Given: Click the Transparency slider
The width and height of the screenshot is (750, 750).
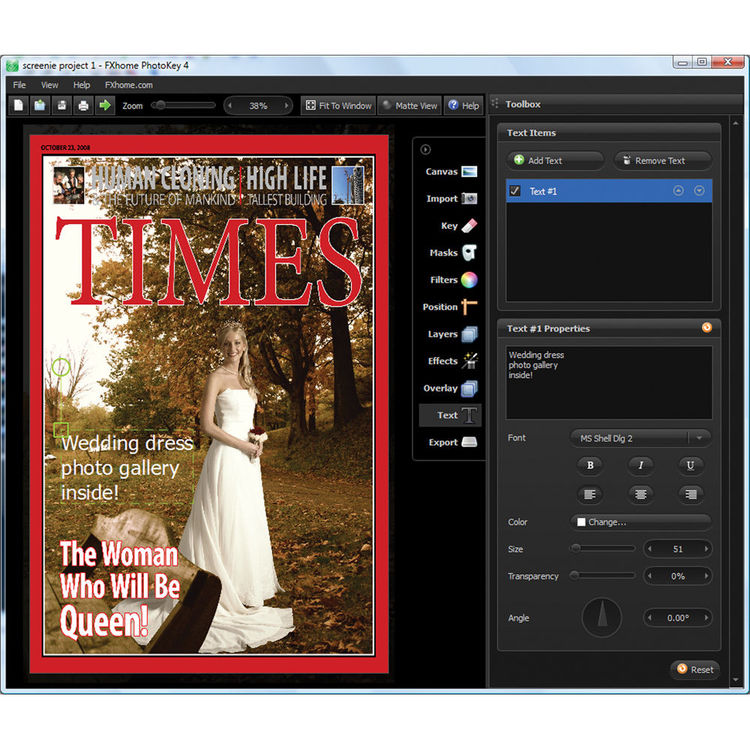Looking at the screenshot, I should coord(603,576).
